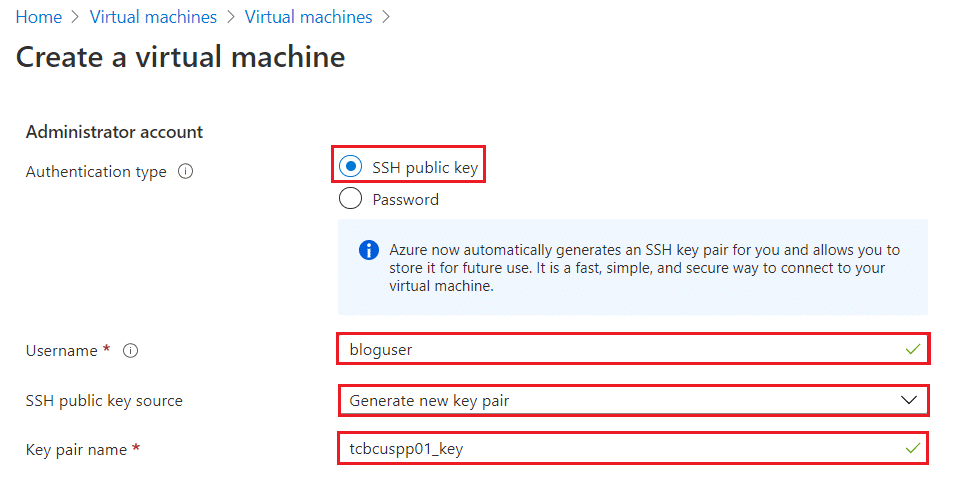Open the first Virtual machines breadcrumb link
Viewport: 957px width, 477px height.
click(x=153, y=17)
